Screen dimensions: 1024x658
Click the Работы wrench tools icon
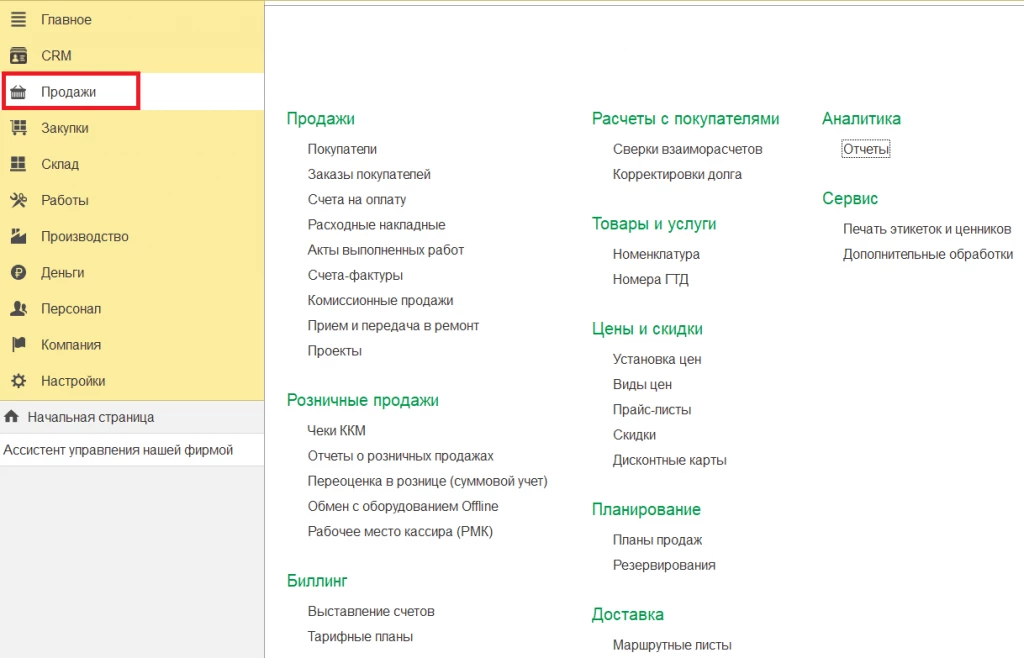18,200
